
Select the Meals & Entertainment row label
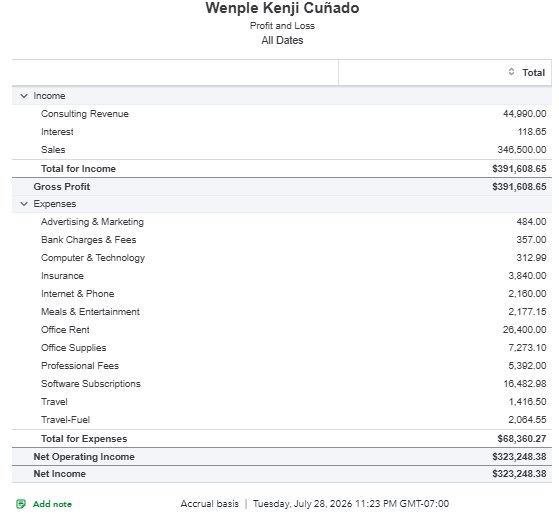[90, 312]
